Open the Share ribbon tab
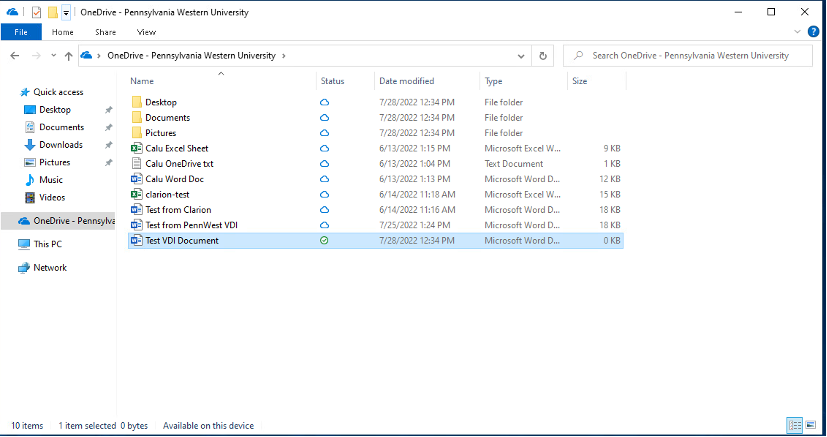 click(x=105, y=32)
